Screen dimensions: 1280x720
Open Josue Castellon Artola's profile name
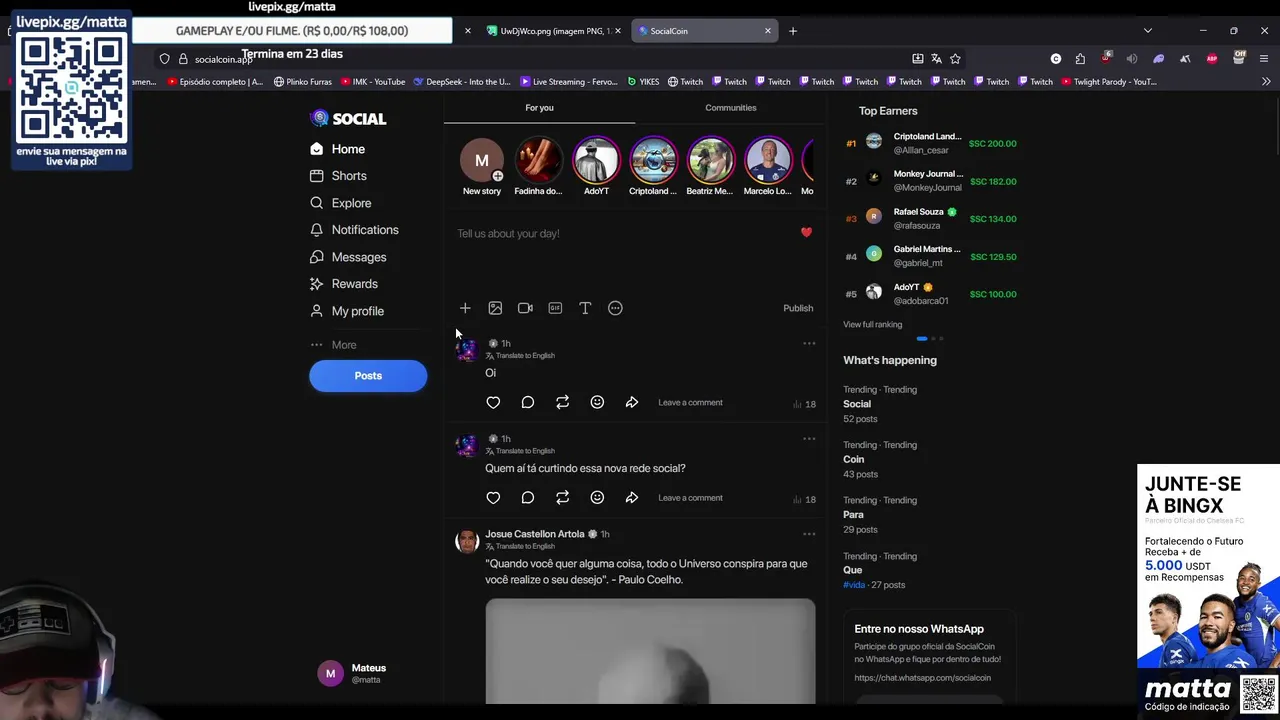tap(535, 534)
